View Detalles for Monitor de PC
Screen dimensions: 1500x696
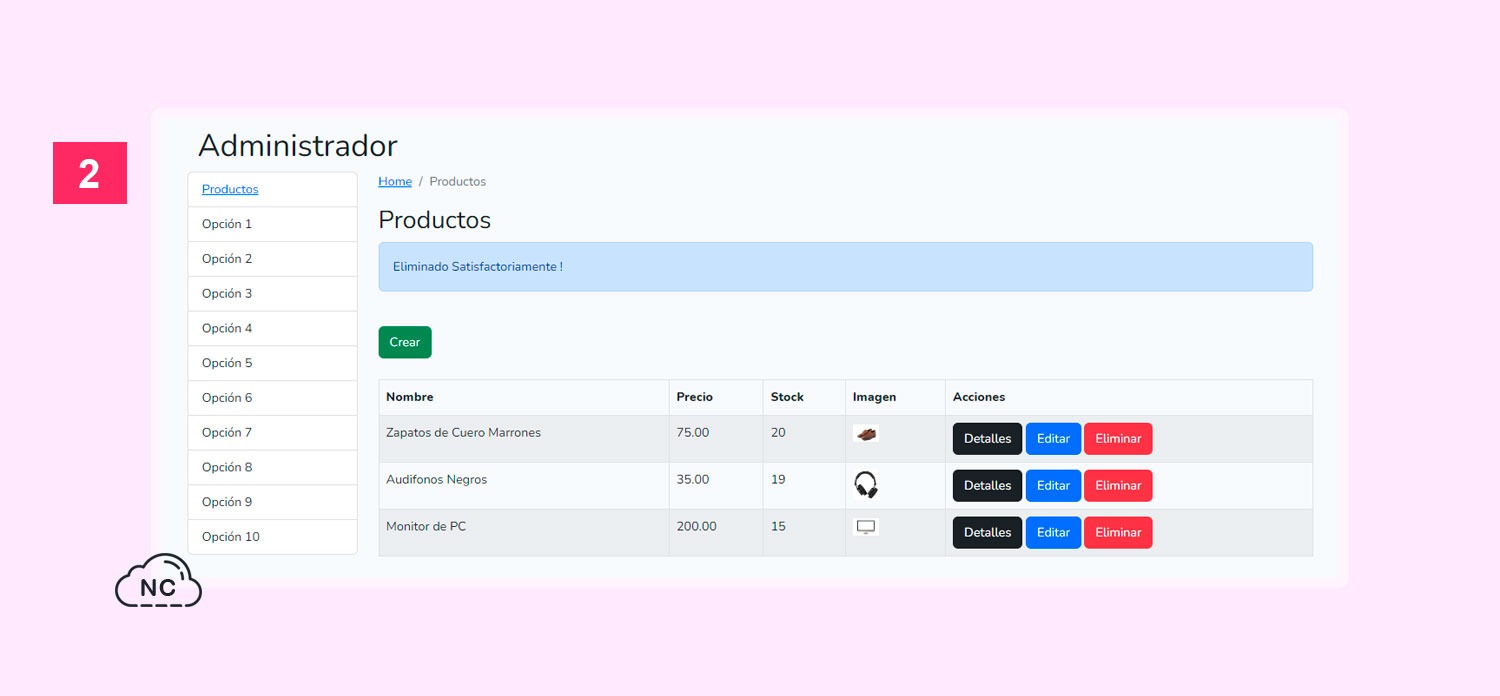point(988,532)
